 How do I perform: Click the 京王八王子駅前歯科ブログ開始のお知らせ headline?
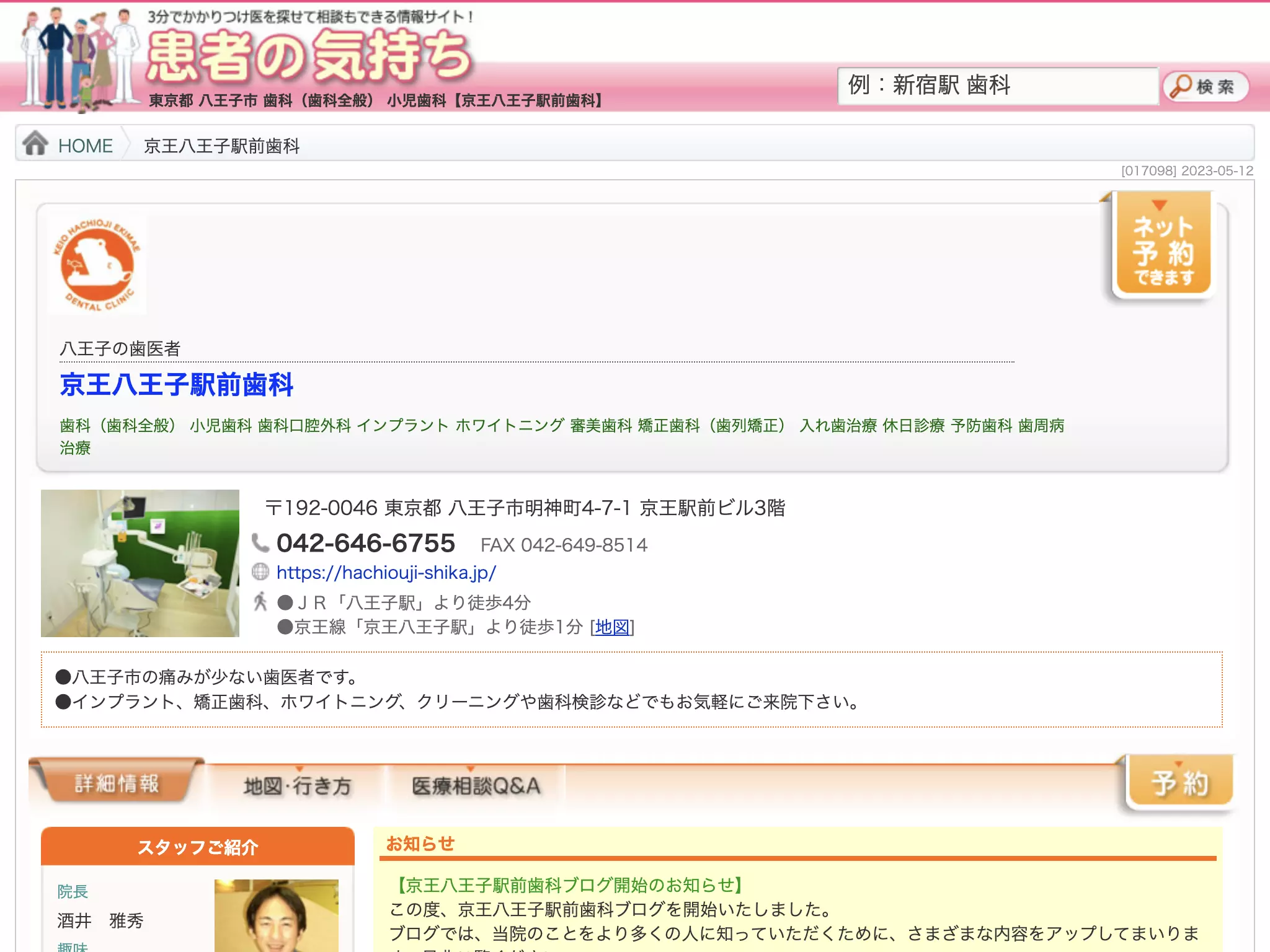click(568, 885)
